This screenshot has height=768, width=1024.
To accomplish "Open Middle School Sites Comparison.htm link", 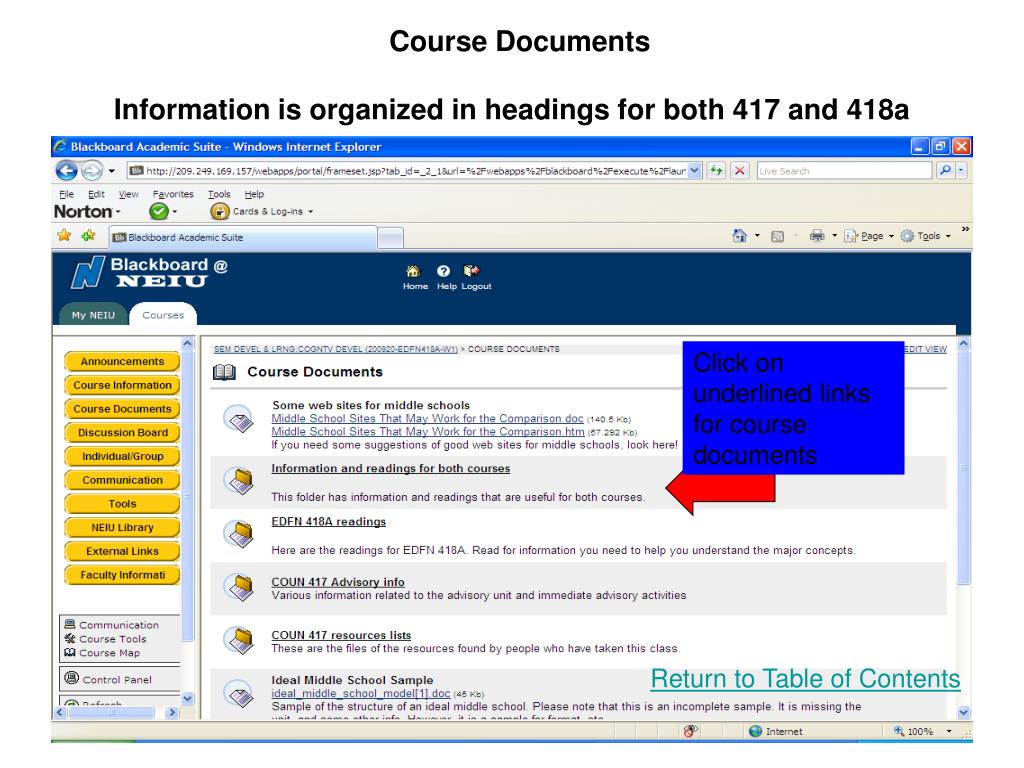I will pos(428,432).
